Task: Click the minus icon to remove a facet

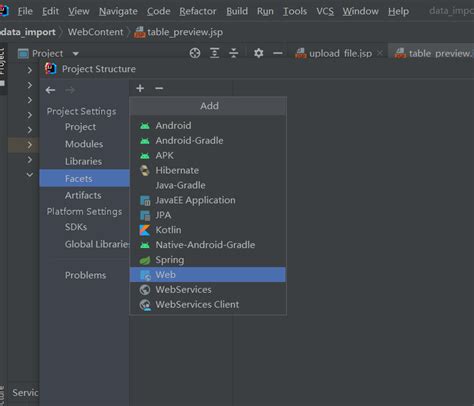Action: pyautogui.click(x=159, y=88)
